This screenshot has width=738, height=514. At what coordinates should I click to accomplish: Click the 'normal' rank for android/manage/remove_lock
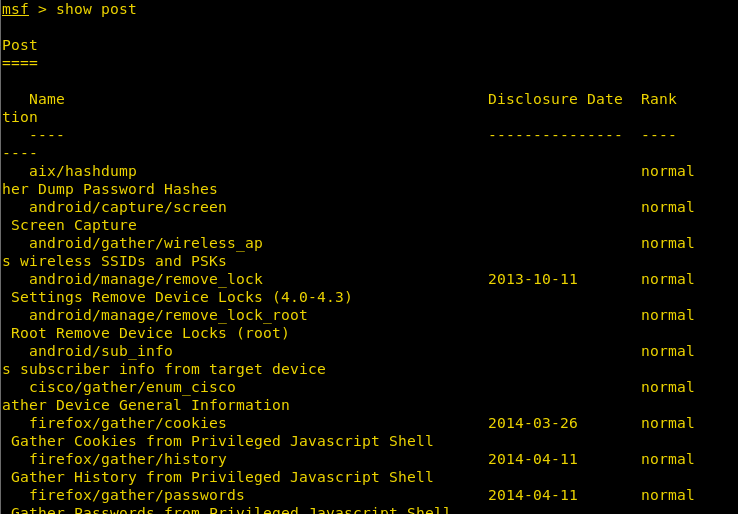point(668,279)
